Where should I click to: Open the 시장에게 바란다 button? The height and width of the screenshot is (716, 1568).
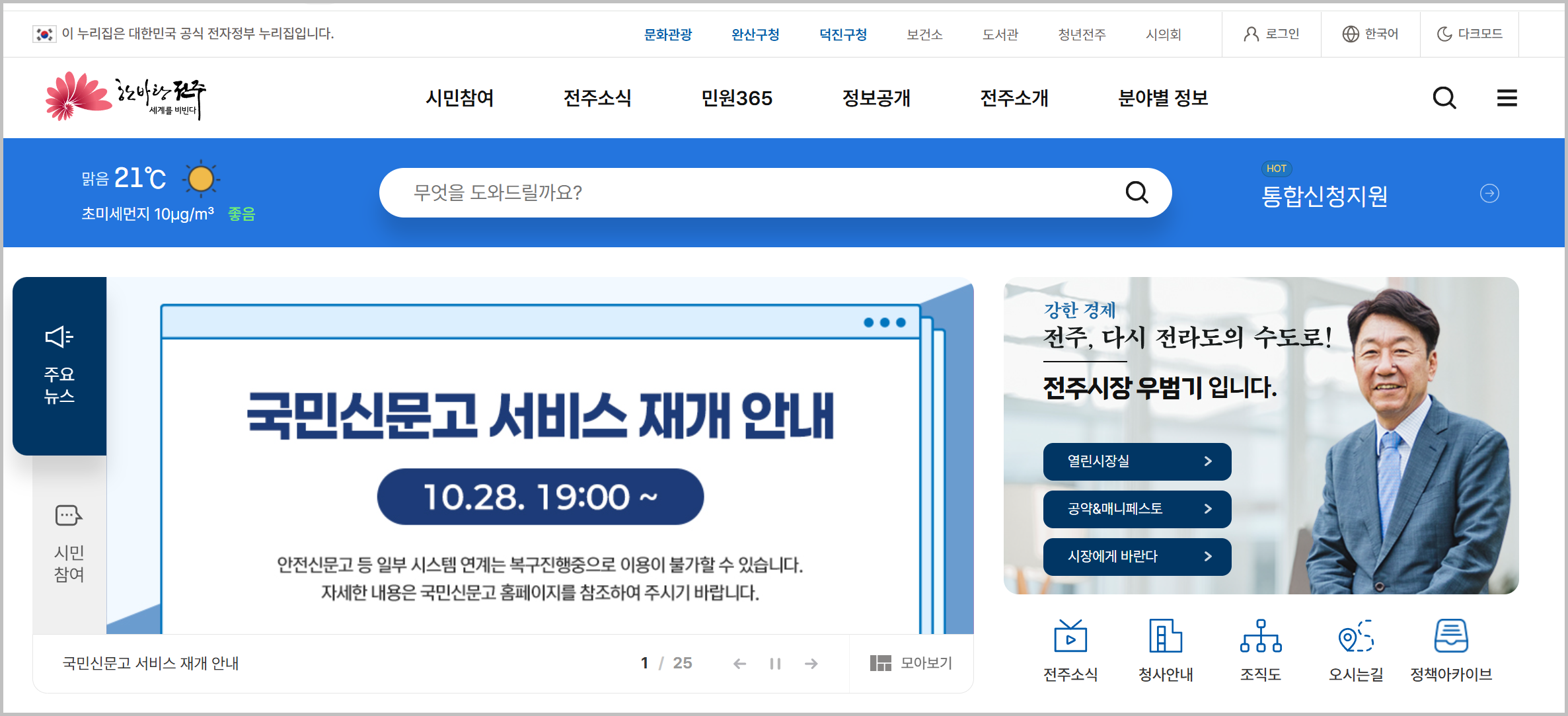[x=1137, y=557]
